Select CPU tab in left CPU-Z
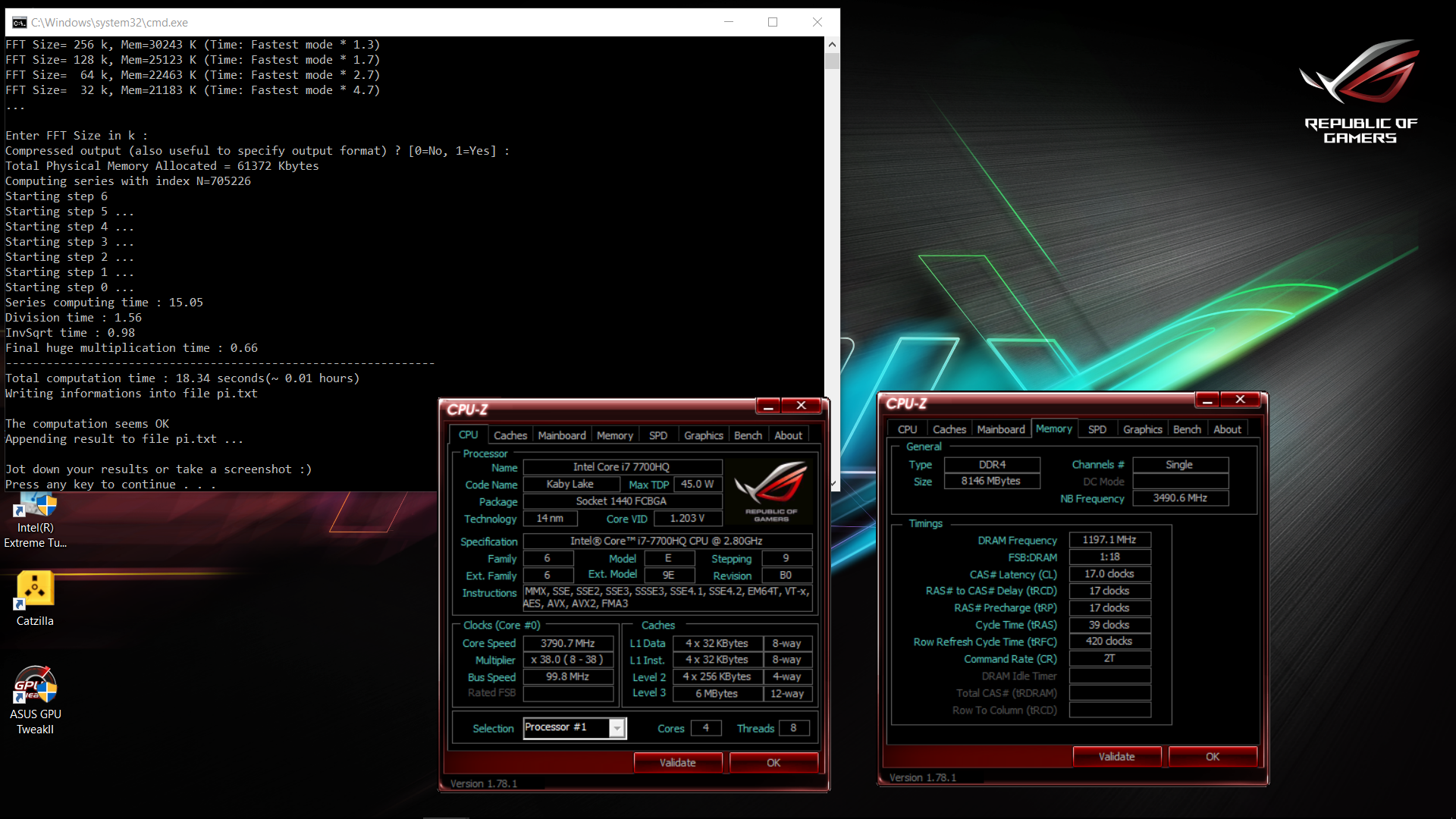The image size is (1456, 819). point(468,435)
